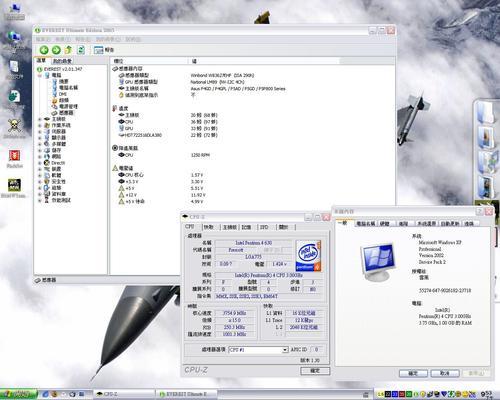The height and width of the screenshot is (400, 500).
Task: Select CPU core voltage 1.57 V row
Action: pyautogui.click(x=161, y=175)
